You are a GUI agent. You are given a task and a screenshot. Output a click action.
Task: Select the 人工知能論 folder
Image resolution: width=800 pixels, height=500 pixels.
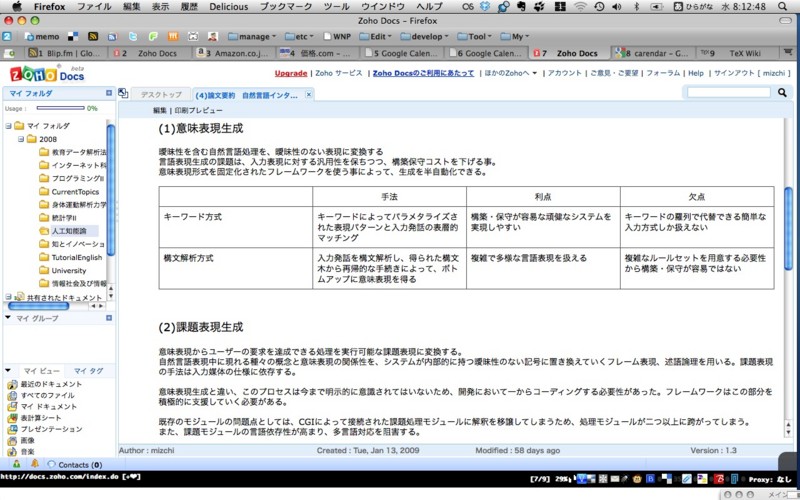69,231
